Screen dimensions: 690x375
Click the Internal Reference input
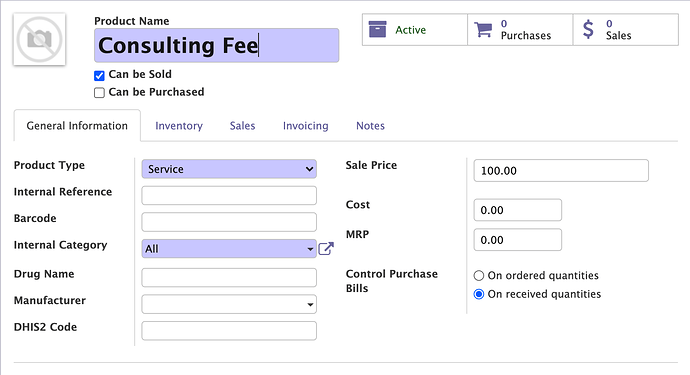point(229,195)
